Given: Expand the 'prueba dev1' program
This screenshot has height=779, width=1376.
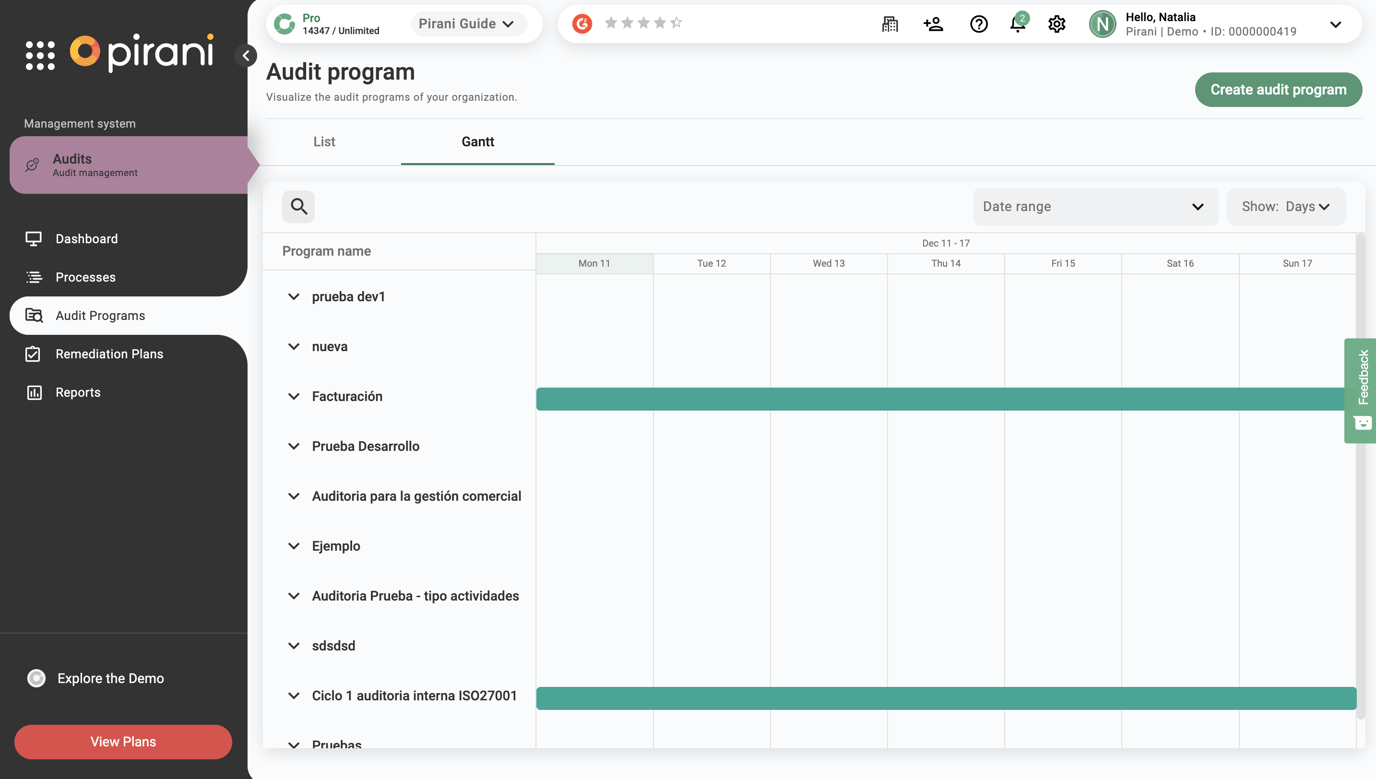Looking at the screenshot, I should (x=293, y=296).
